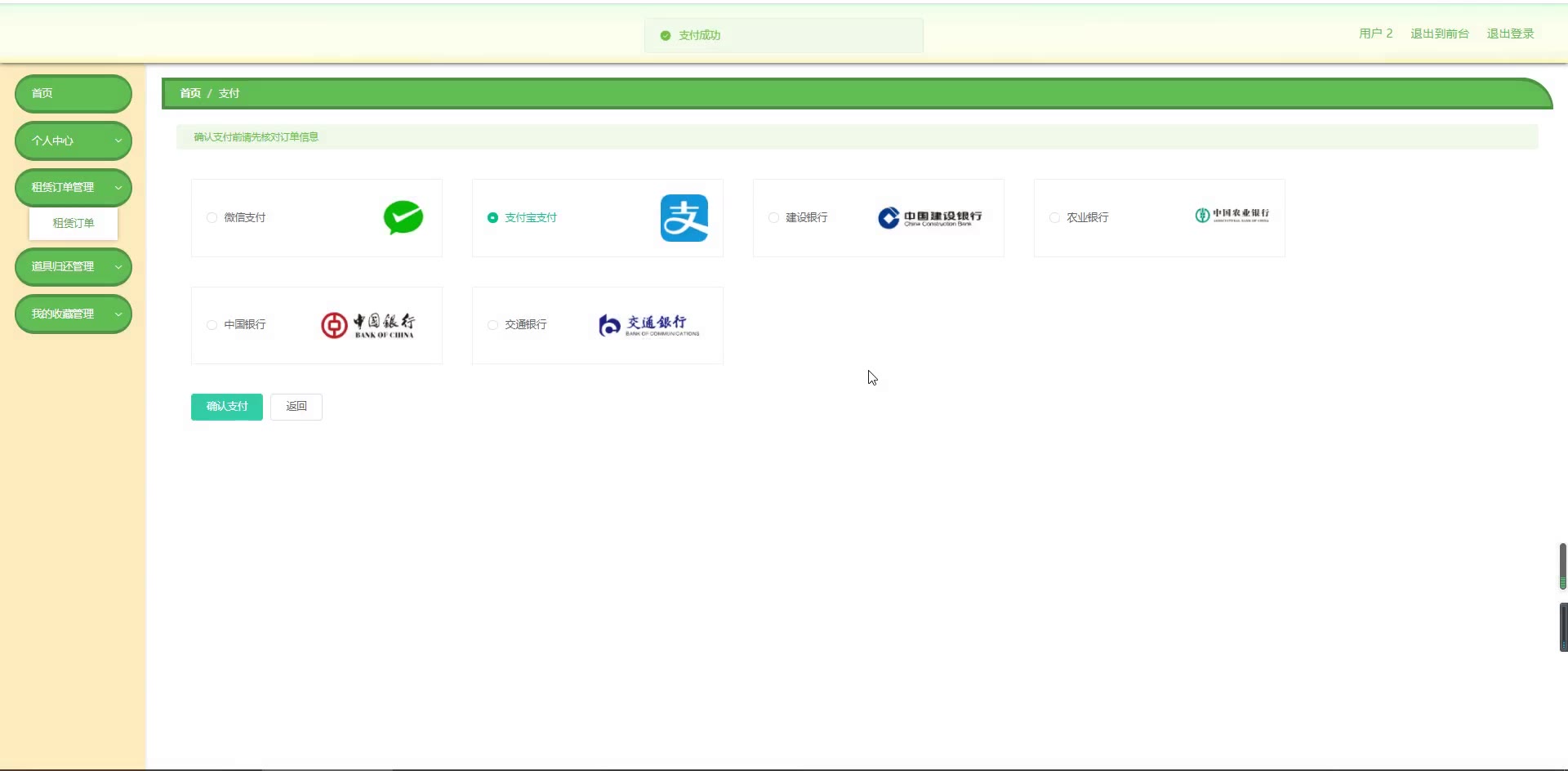Open the 租赁订单管理 sidebar menu

(x=73, y=187)
